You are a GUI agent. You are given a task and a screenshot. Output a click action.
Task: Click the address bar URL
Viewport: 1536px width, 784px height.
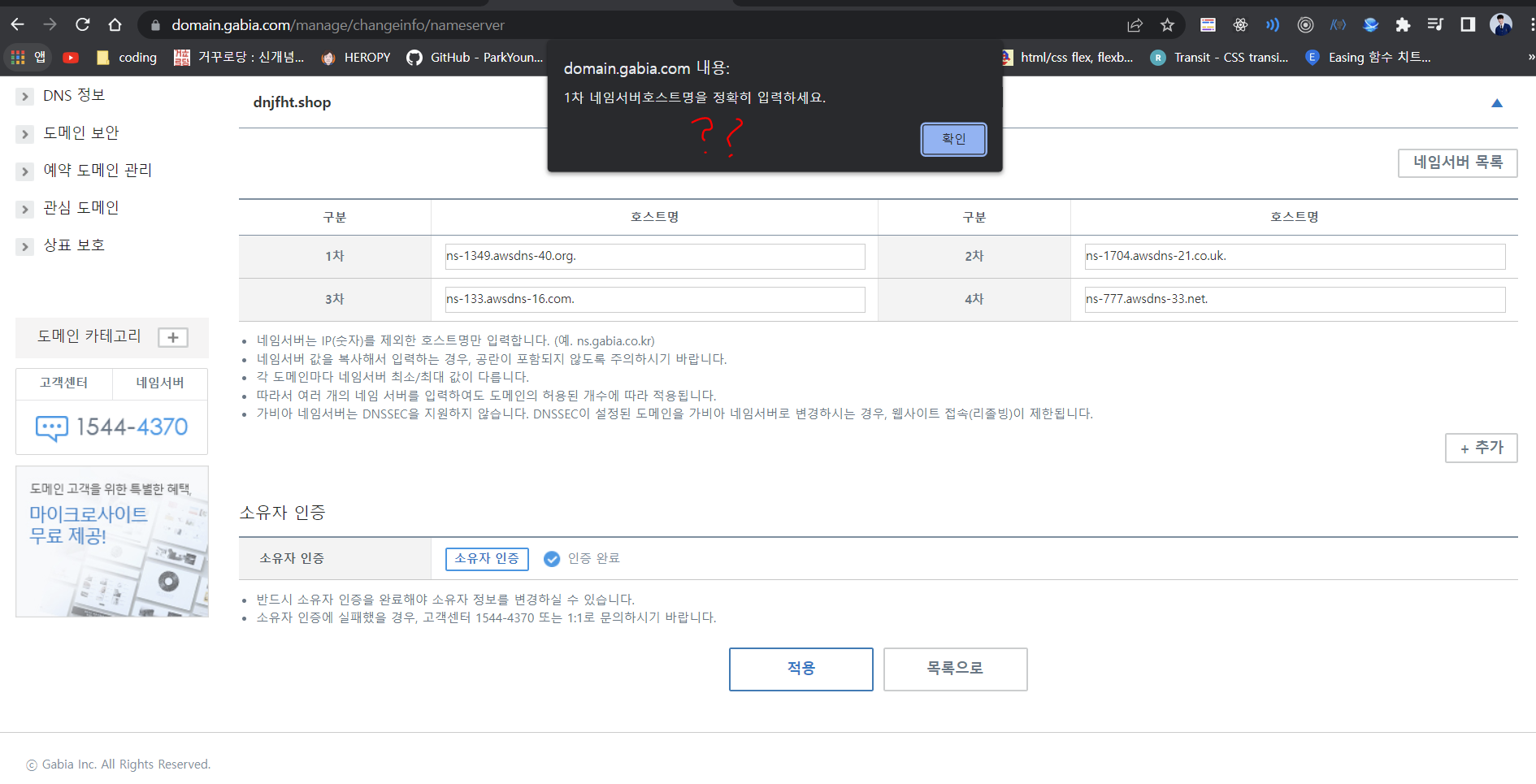click(x=338, y=25)
